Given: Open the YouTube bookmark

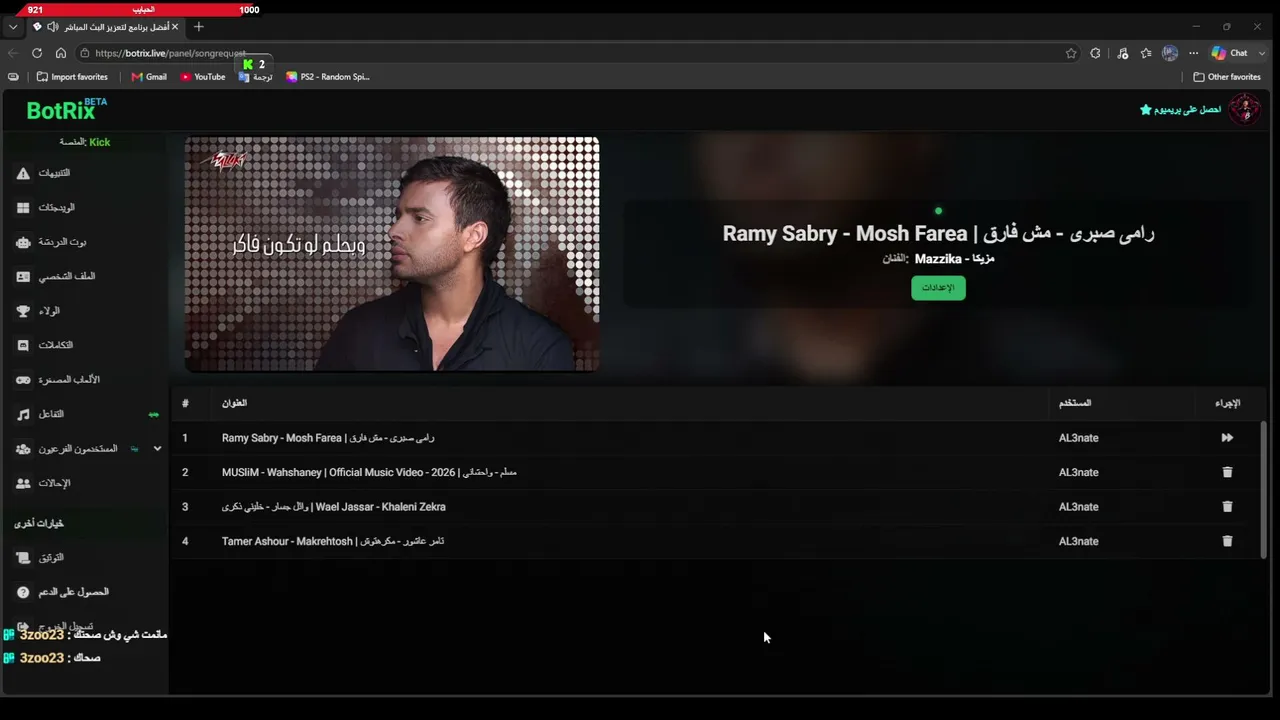Looking at the screenshot, I should click(x=203, y=77).
